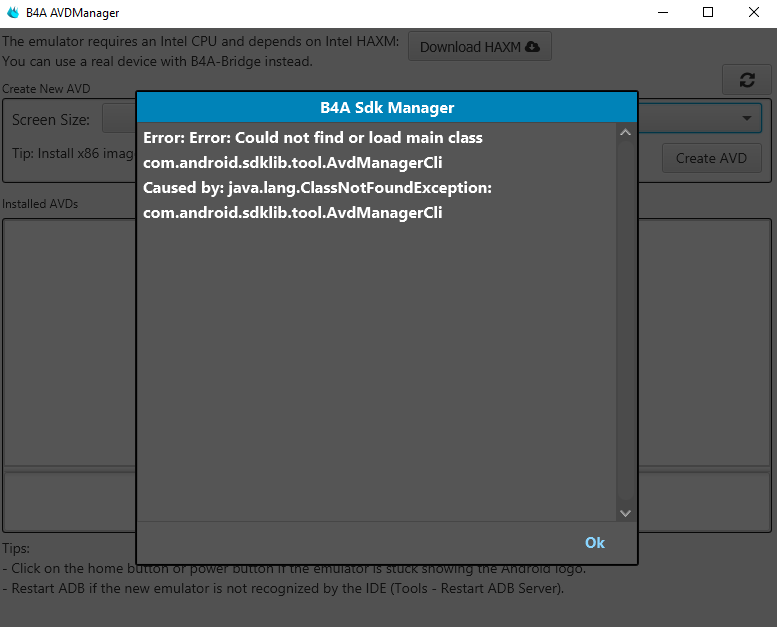Click the 'Installed AVDs' label
The image size is (777, 627).
pyautogui.click(x=40, y=204)
